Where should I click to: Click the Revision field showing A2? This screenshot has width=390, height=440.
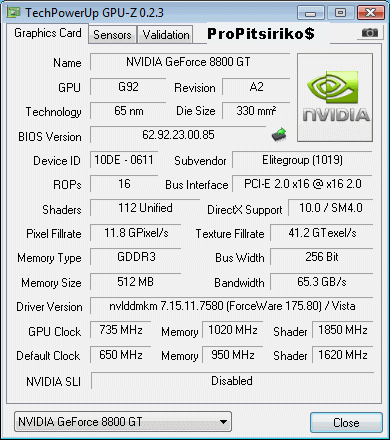[256, 87]
